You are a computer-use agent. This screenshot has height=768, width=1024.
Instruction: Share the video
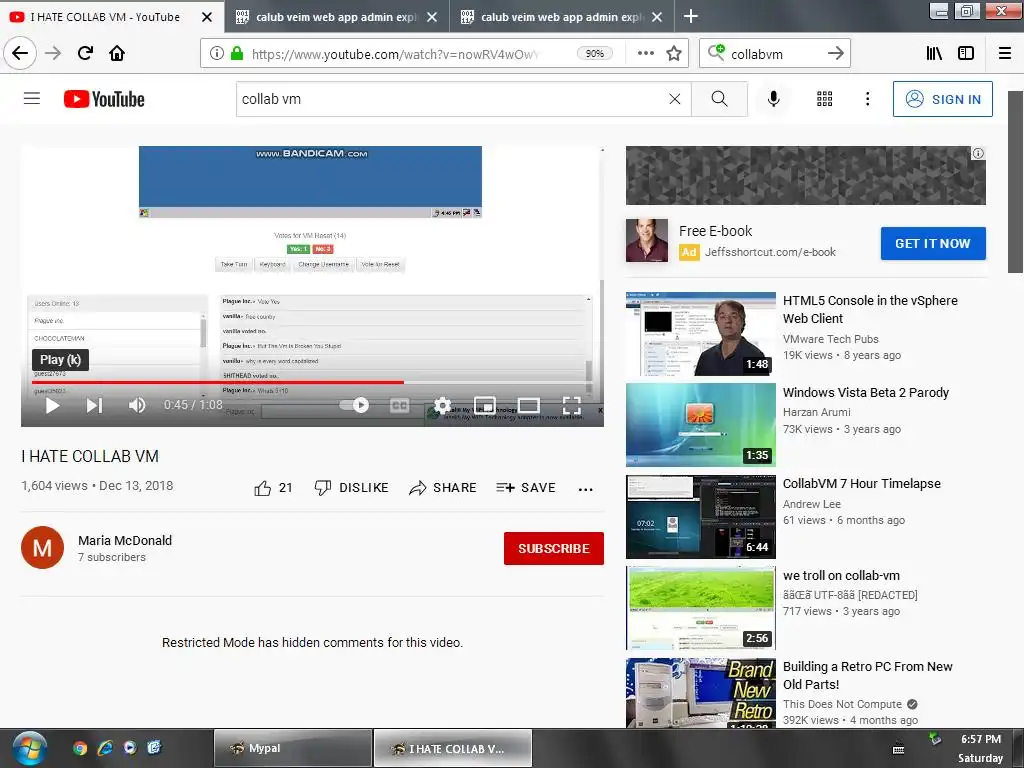click(443, 488)
